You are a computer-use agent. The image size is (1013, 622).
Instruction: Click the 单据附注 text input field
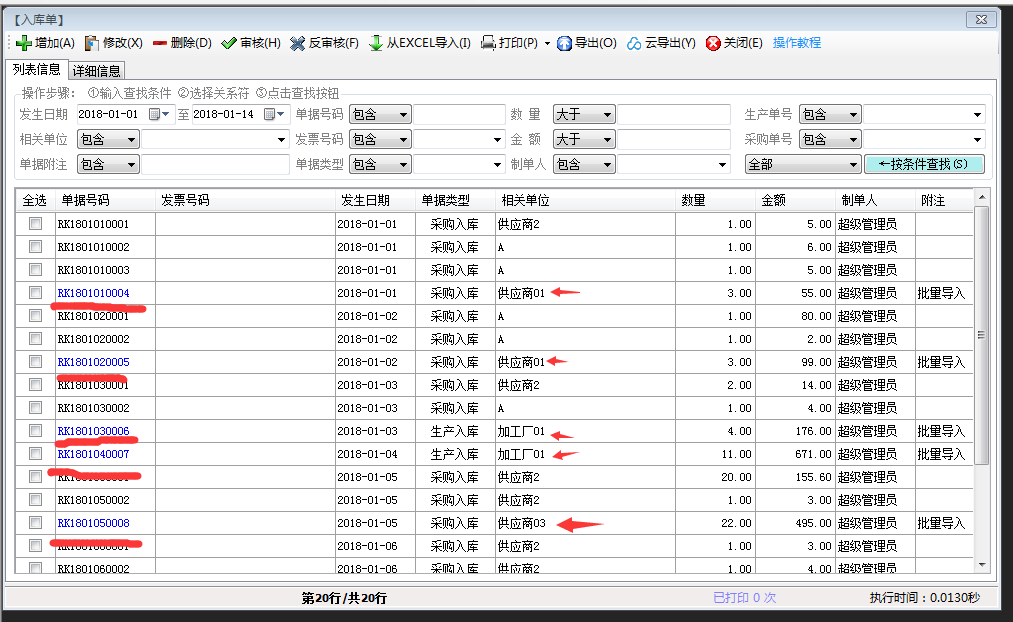pos(215,165)
